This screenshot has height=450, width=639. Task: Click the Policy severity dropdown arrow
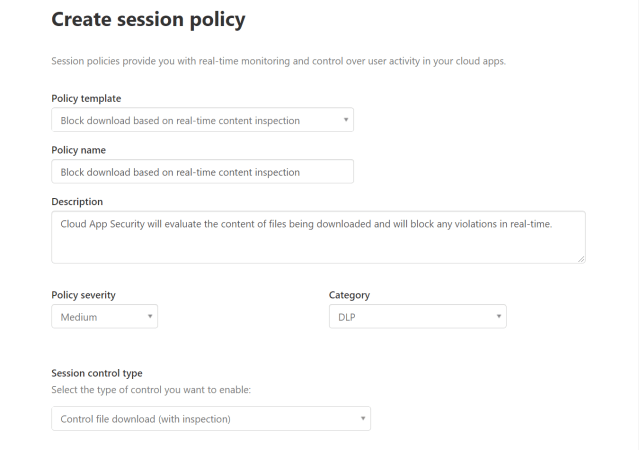tap(149, 317)
